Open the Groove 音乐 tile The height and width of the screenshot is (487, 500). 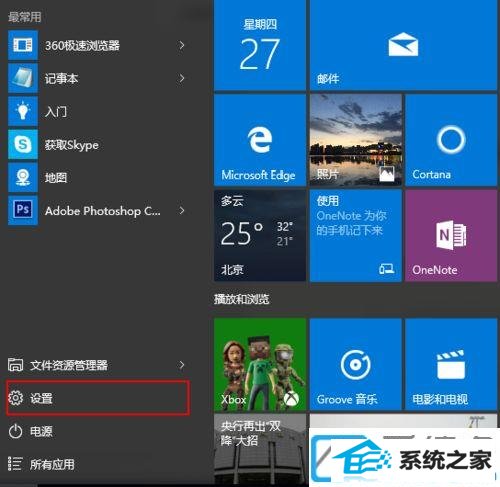click(355, 364)
